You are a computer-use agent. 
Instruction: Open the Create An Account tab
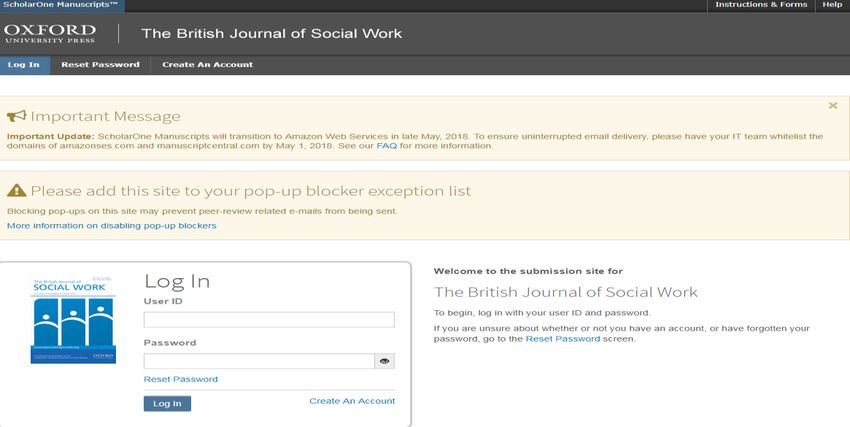click(207, 64)
